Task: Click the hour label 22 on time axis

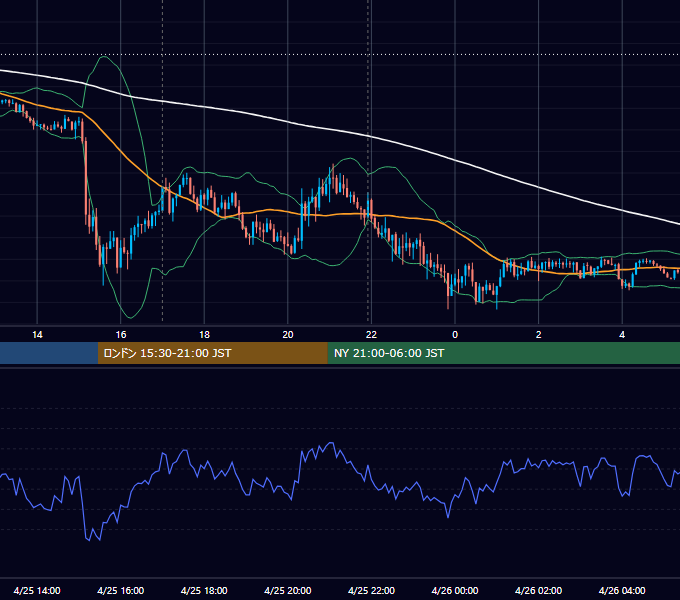Action: coord(371,335)
